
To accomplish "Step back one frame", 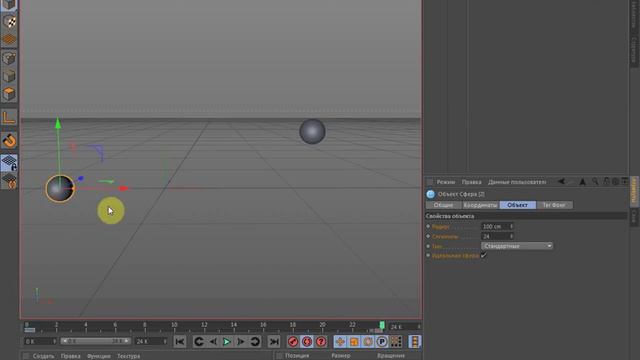I will (x=213, y=342).
